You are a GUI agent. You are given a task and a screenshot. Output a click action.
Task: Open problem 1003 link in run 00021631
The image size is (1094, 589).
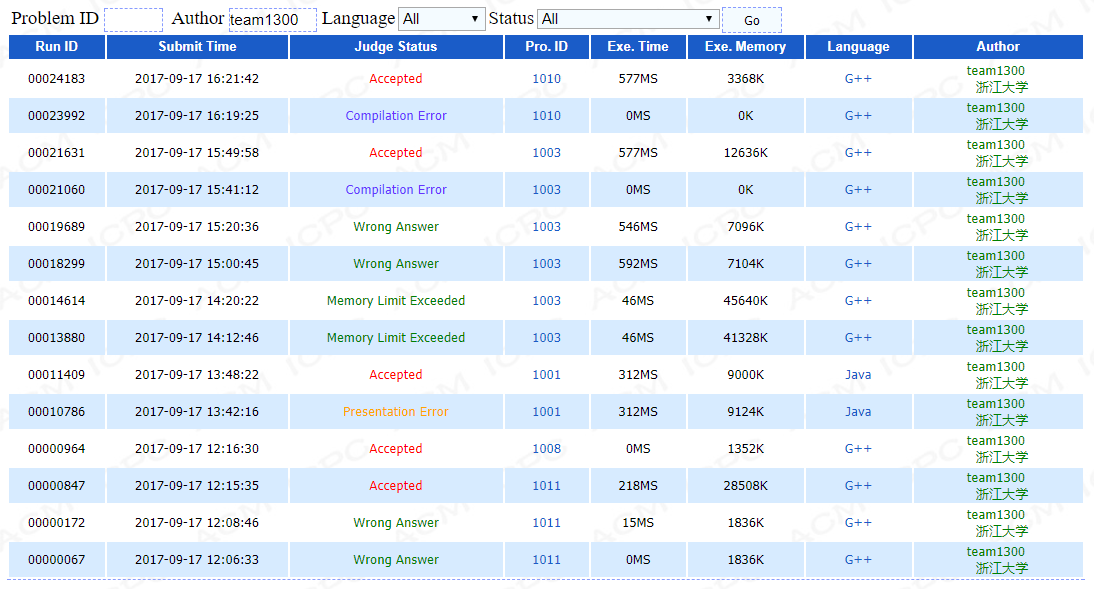pos(546,153)
